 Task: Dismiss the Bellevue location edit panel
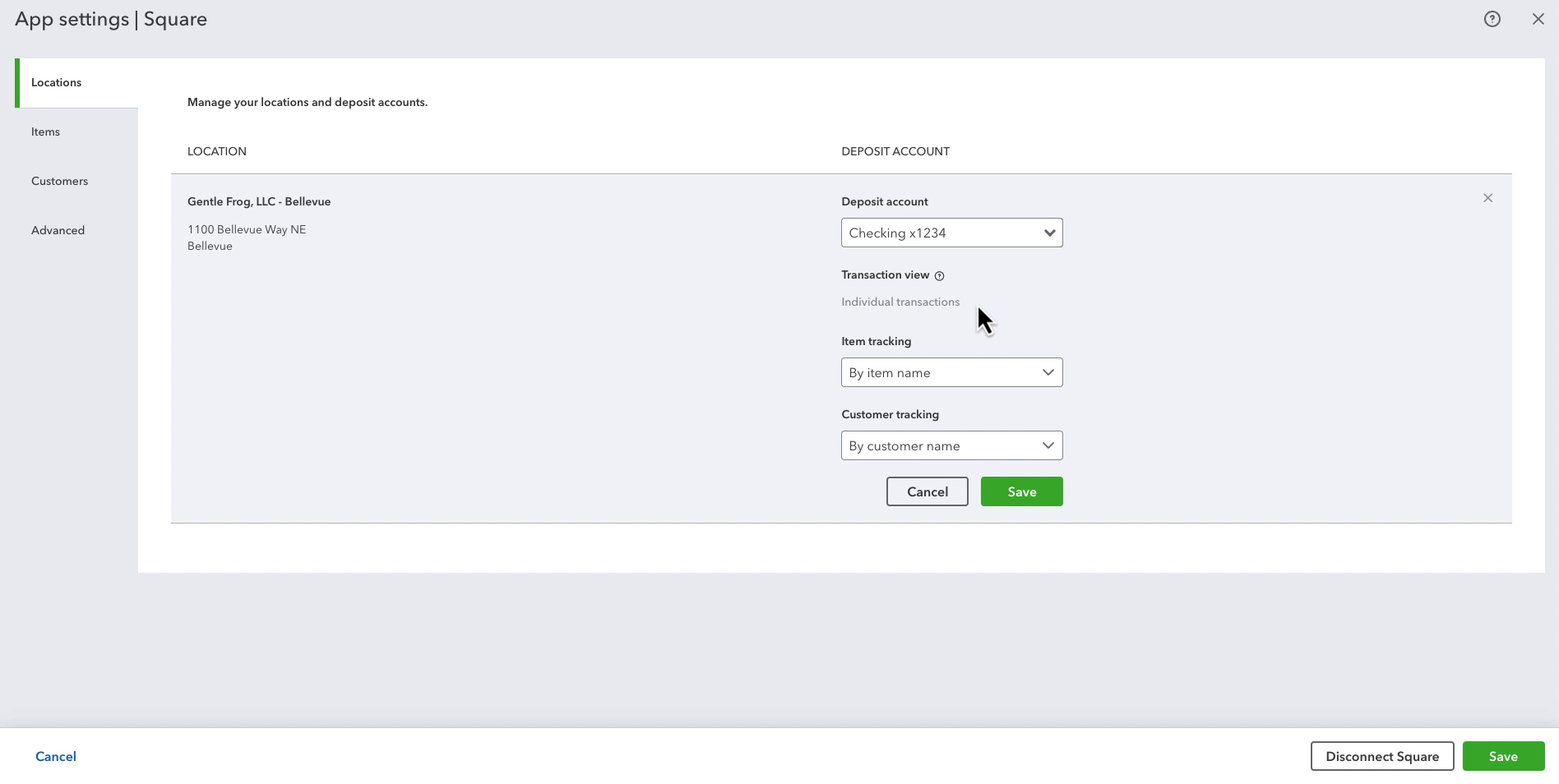pyautogui.click(x=1487, y=198)
